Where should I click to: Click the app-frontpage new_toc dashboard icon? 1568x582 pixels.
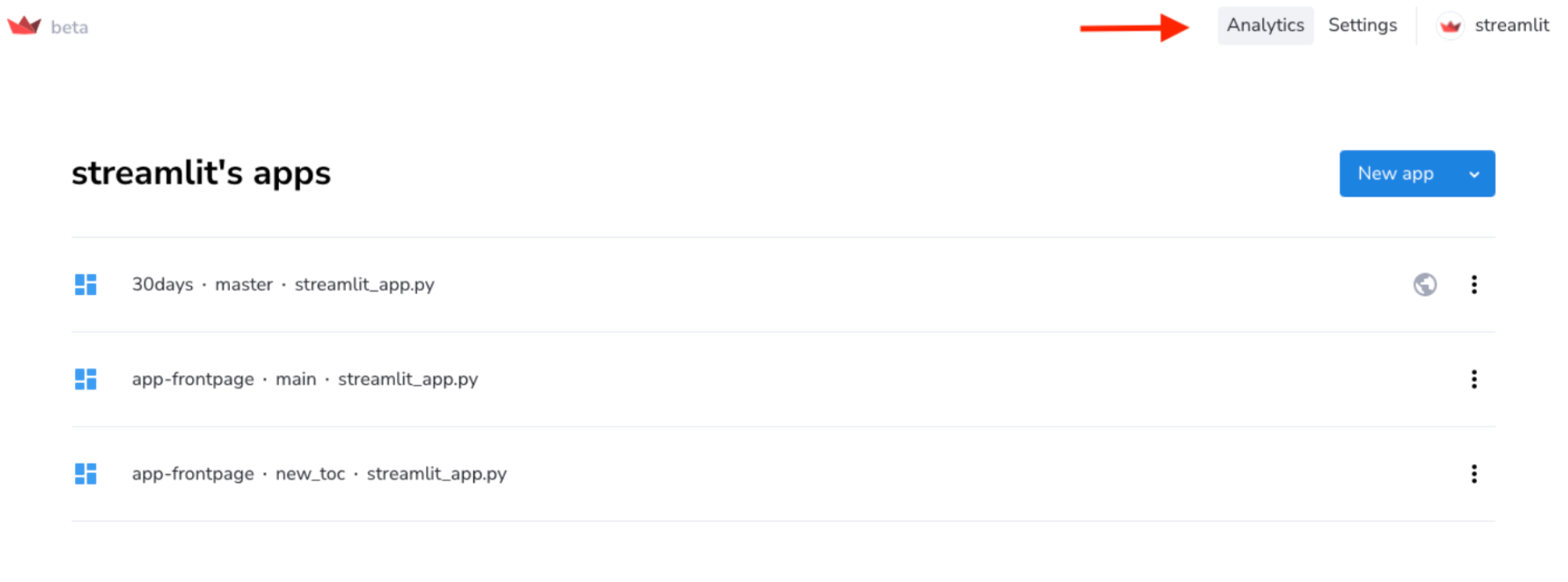tap(85, 474)
